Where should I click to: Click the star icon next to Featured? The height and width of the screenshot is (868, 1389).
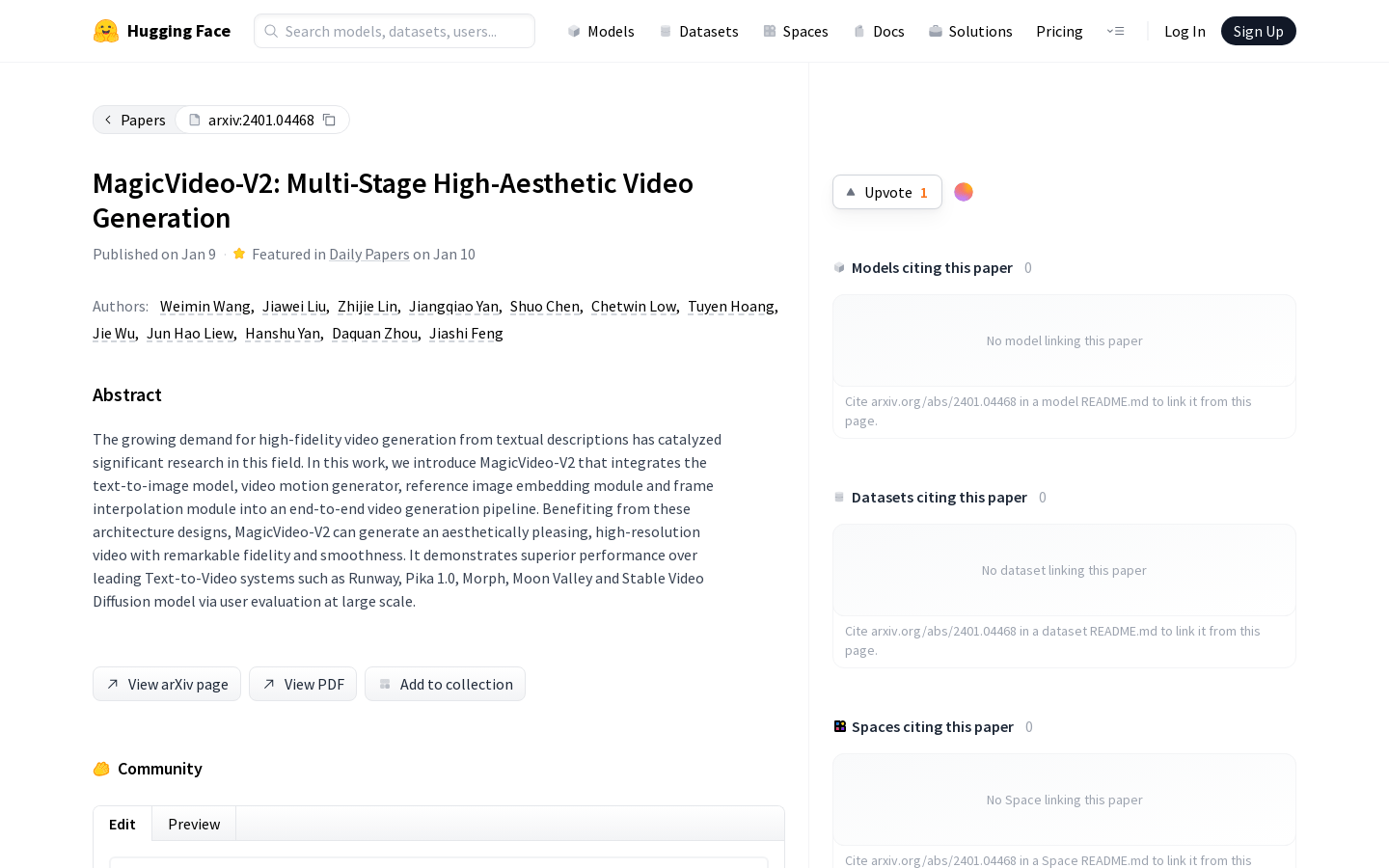[x=239, y=254]
